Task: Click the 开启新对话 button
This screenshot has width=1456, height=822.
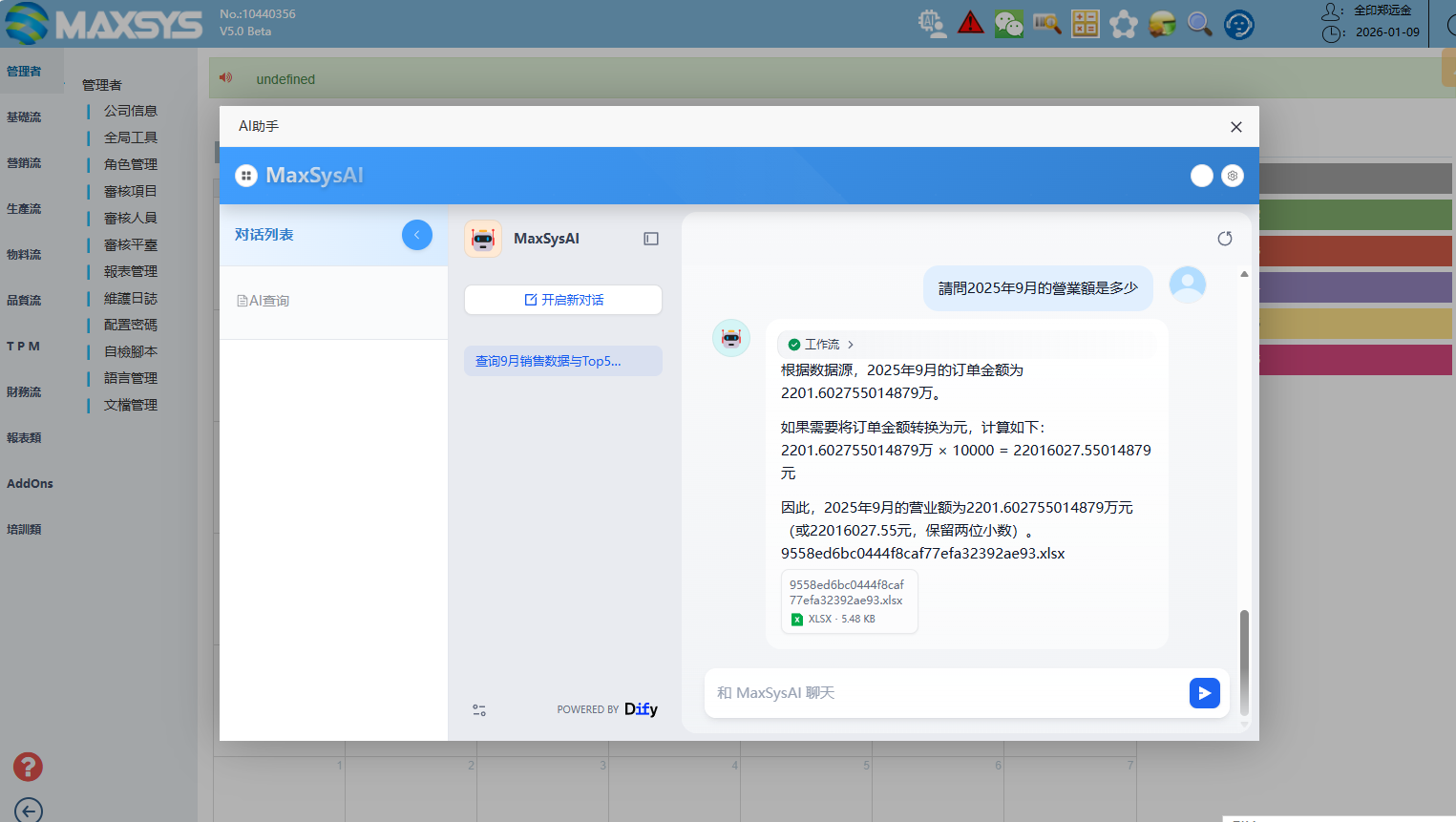Action: click(x=563, y=300)
